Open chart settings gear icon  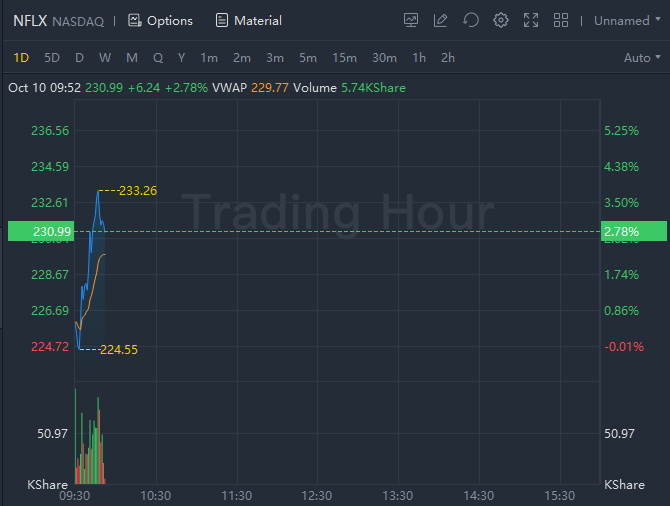coord(501,20)
